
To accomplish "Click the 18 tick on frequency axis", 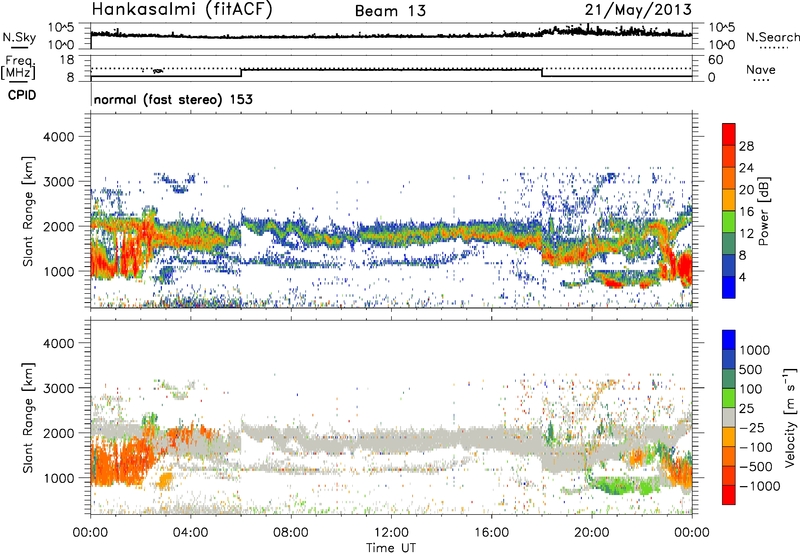I will (67, 60).
